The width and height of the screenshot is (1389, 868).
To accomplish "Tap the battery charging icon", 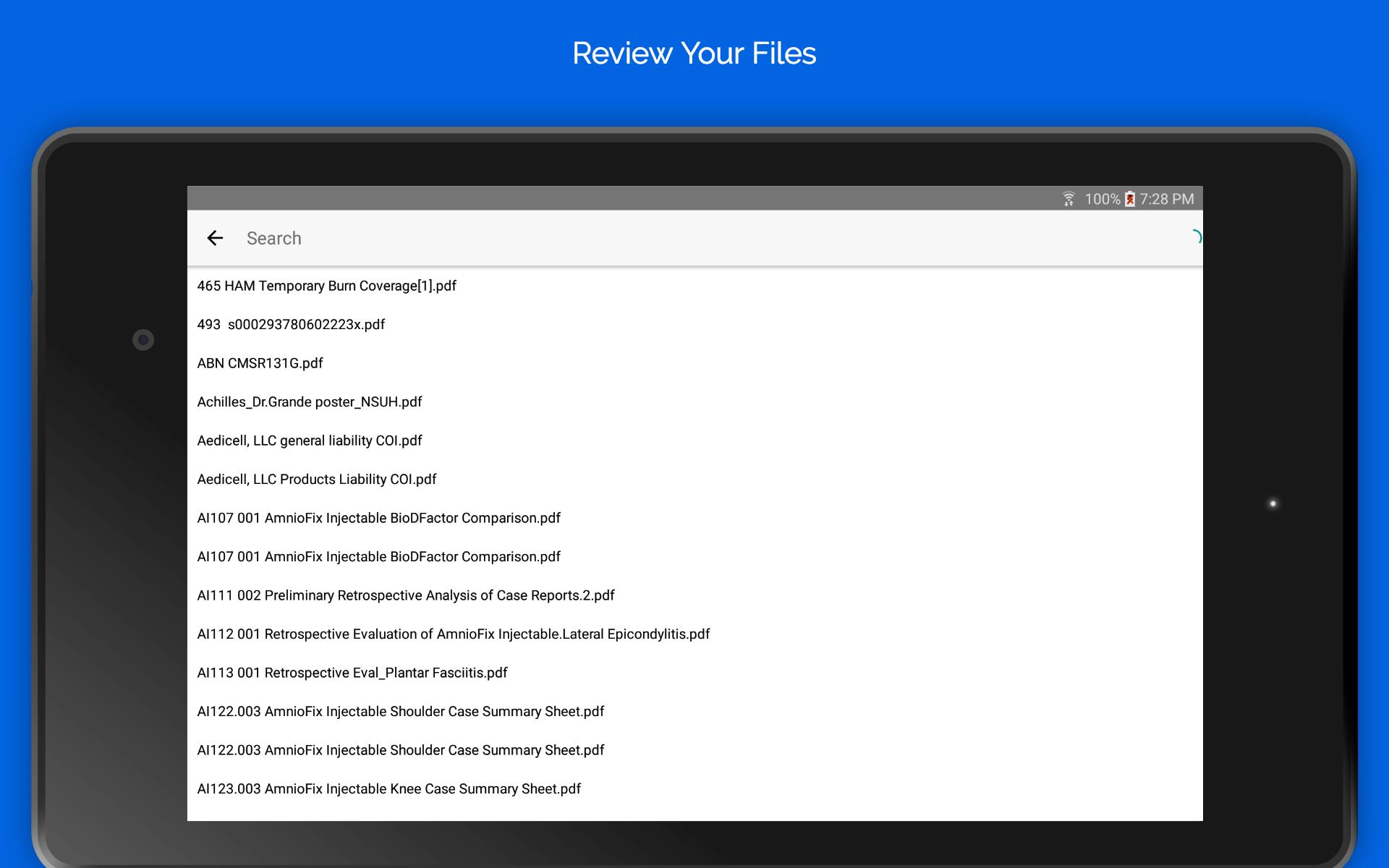I will click(x=1129, y=199).
